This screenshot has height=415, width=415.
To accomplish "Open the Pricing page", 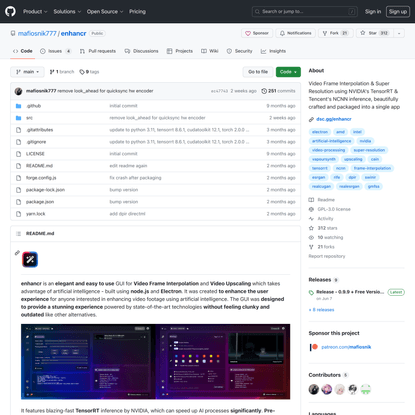I will coord(137,11).
